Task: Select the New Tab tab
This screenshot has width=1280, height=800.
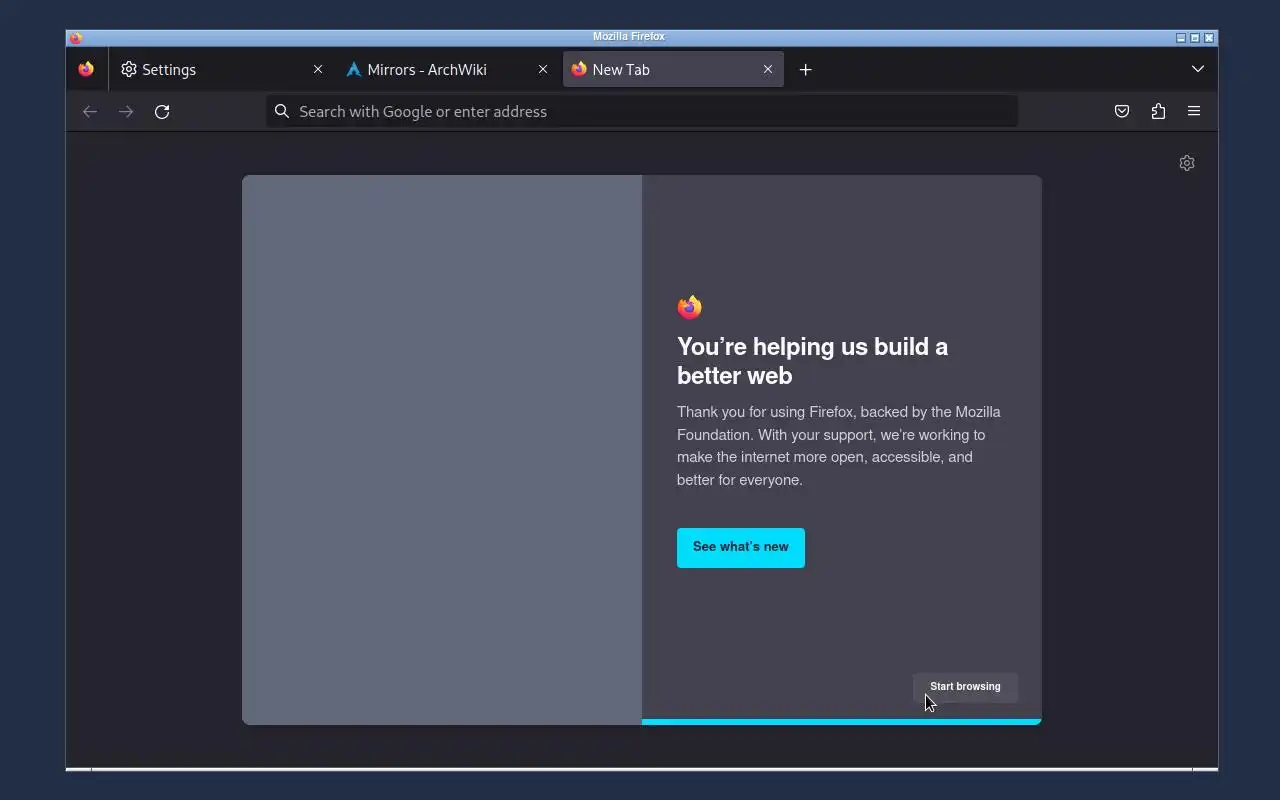Action: (673, 69)
